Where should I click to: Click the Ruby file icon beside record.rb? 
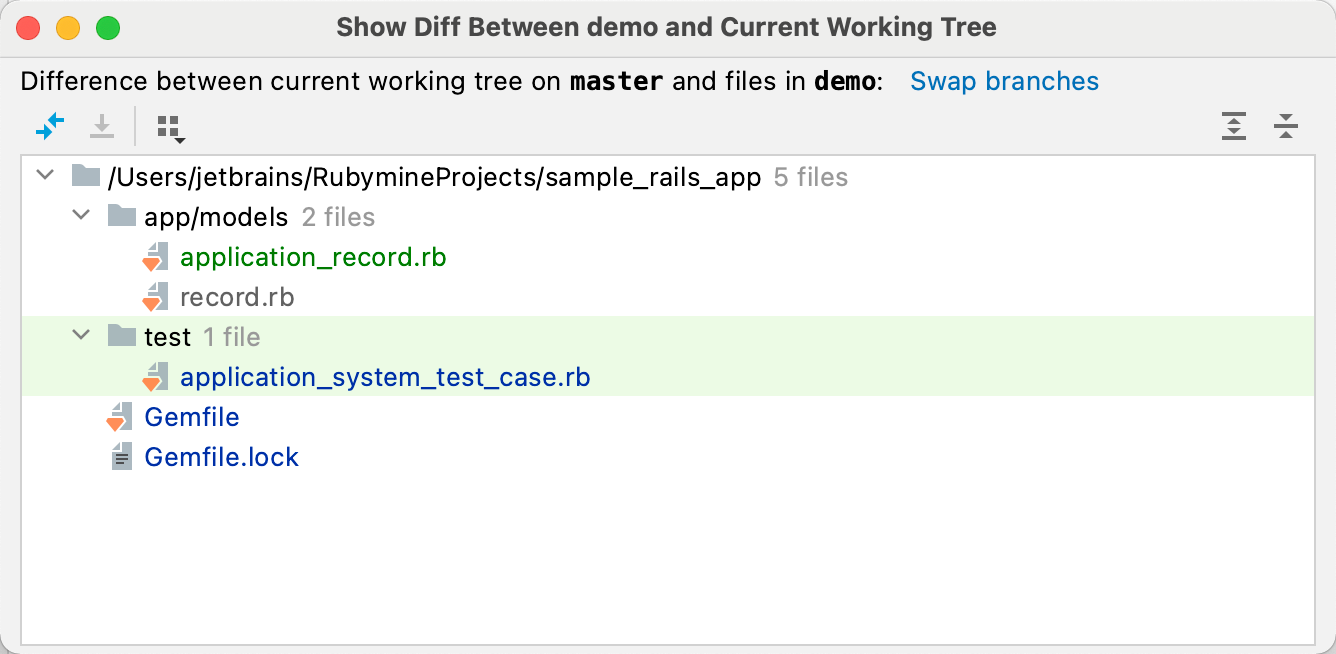(x=155, y=297)
